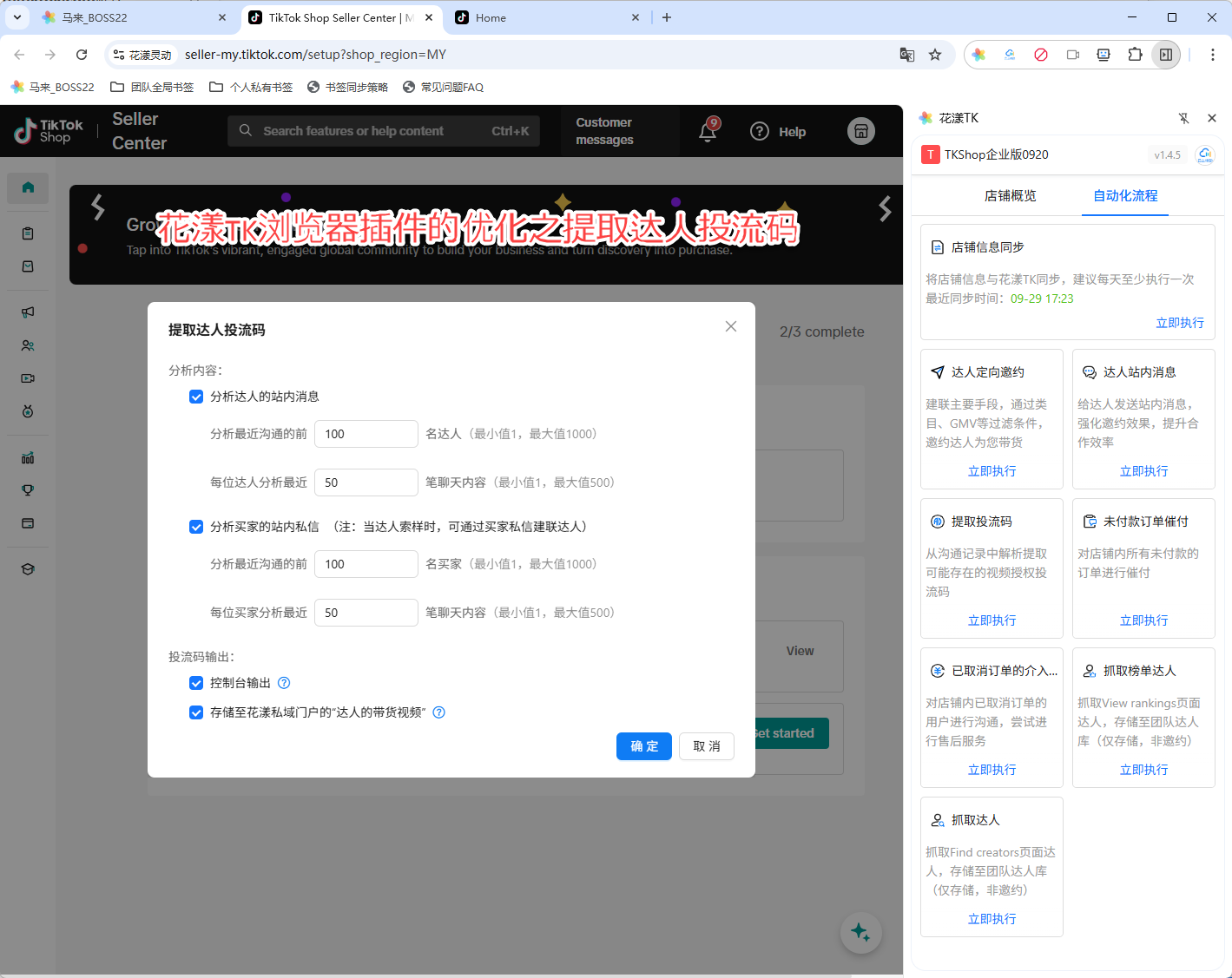The image size is (1232, 978).
Task: Bookmark this page with the star icon
Action: point(935,55)
